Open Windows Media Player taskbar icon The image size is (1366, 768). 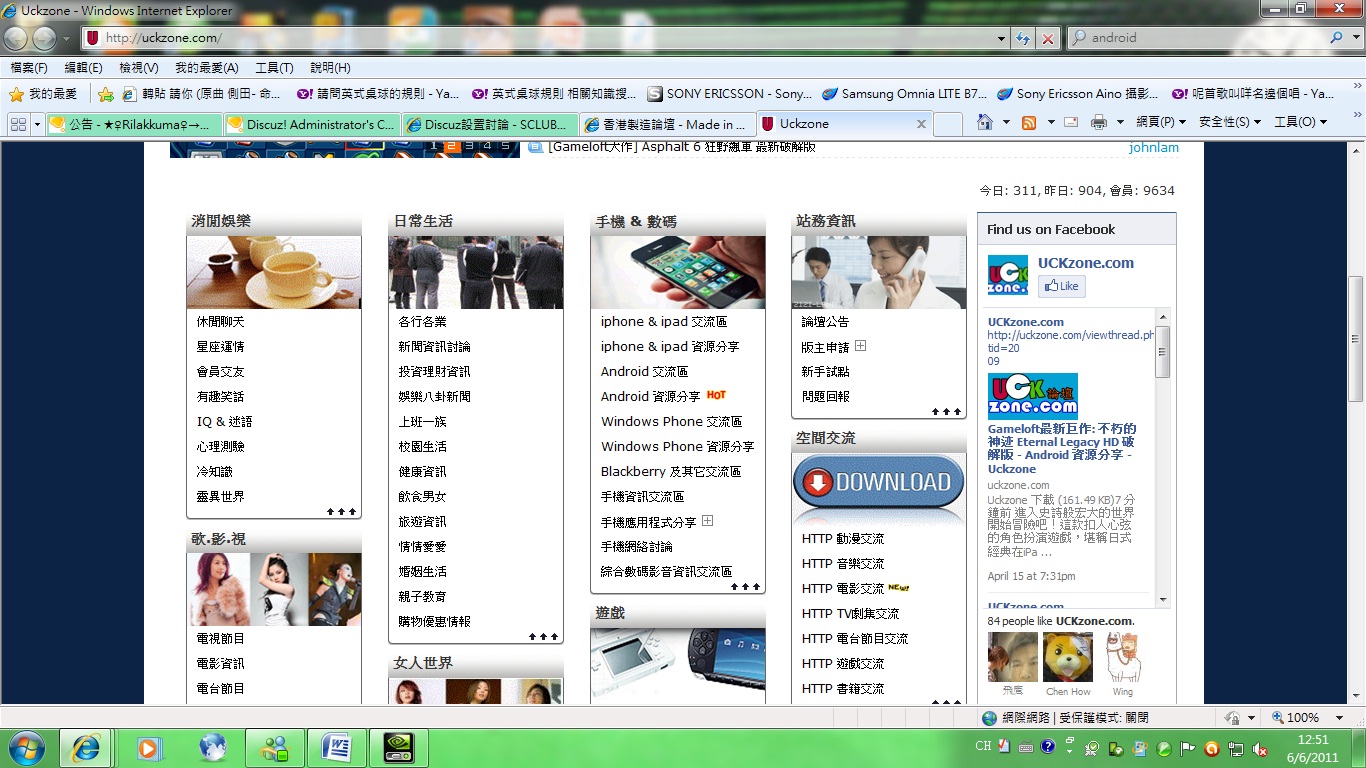click(x=148, y=748)
